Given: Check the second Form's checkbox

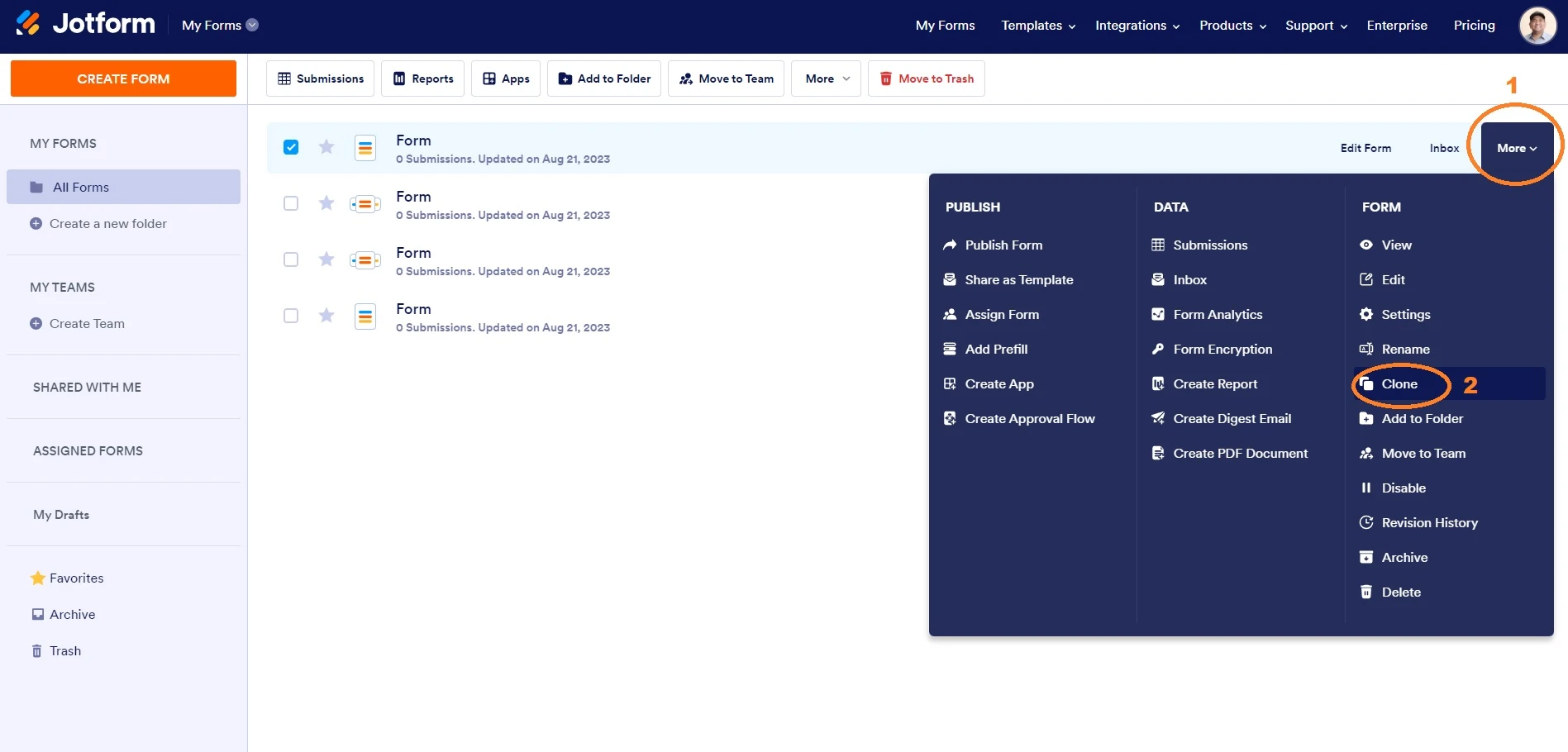Looking at the screenshot, I should pyautogui.click(x=291, y=203).
